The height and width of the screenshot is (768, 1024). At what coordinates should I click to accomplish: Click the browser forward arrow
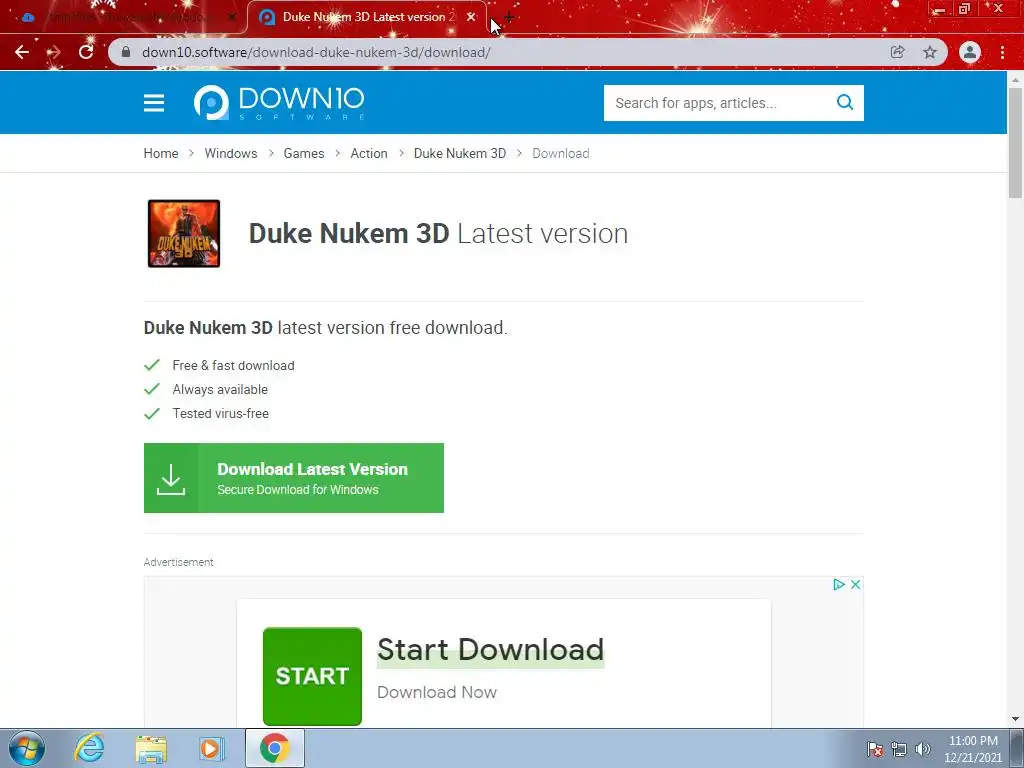pos(54,52)
